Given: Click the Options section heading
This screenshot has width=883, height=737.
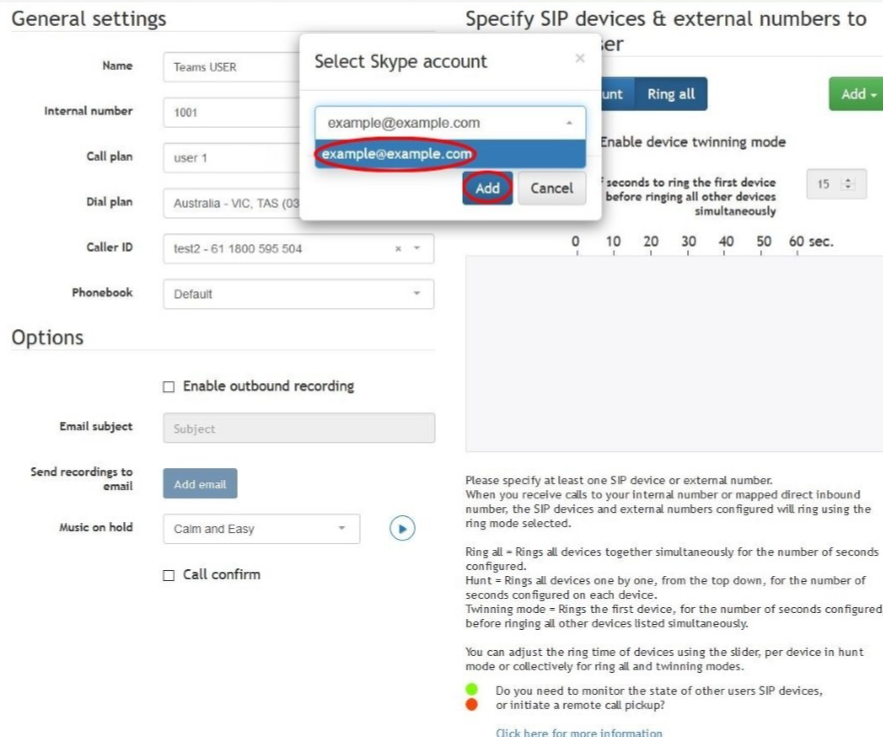Looking at the screenshot, I should click(47, 337).
